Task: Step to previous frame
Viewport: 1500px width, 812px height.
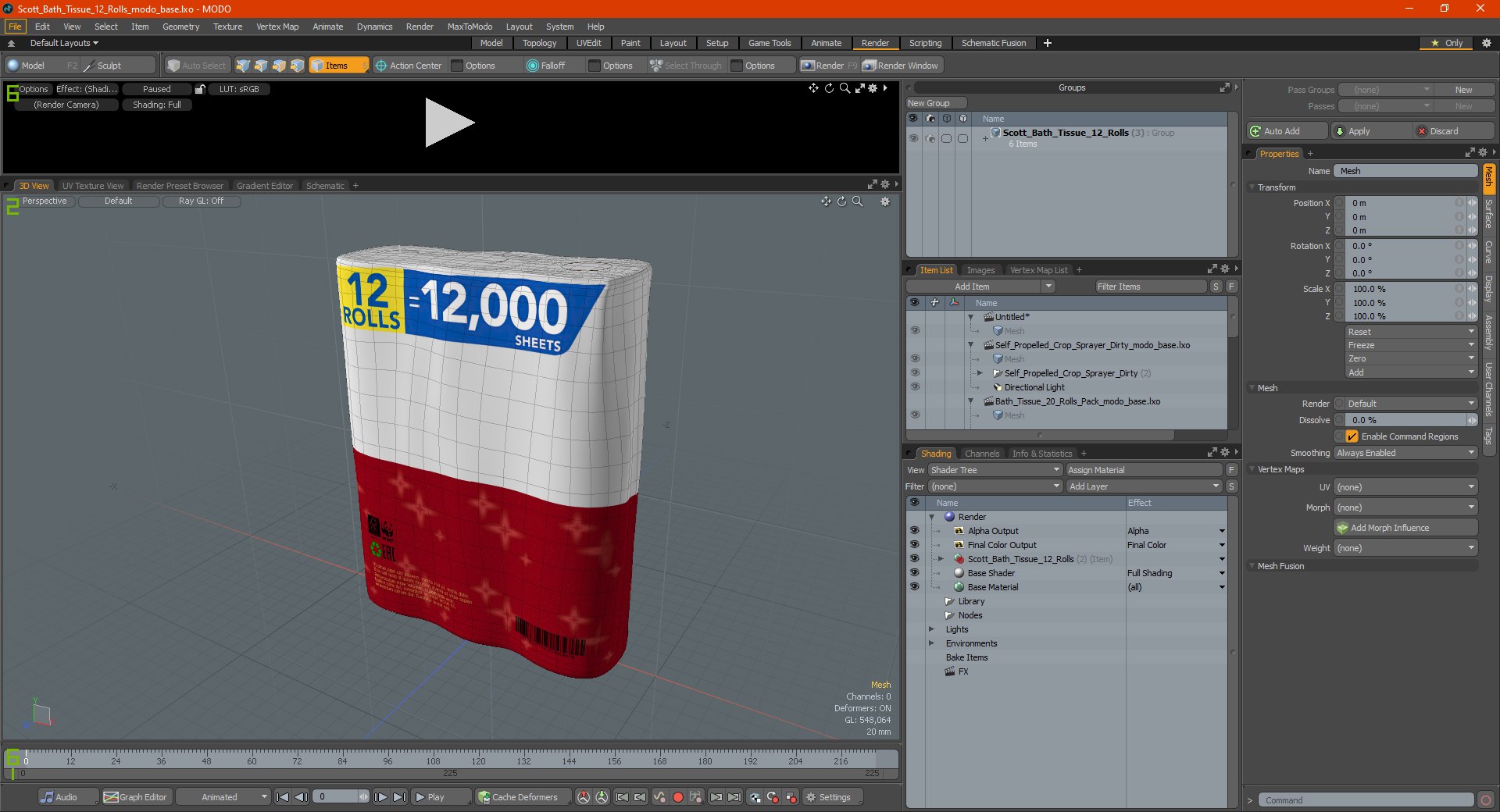Action: click(301, 797)
